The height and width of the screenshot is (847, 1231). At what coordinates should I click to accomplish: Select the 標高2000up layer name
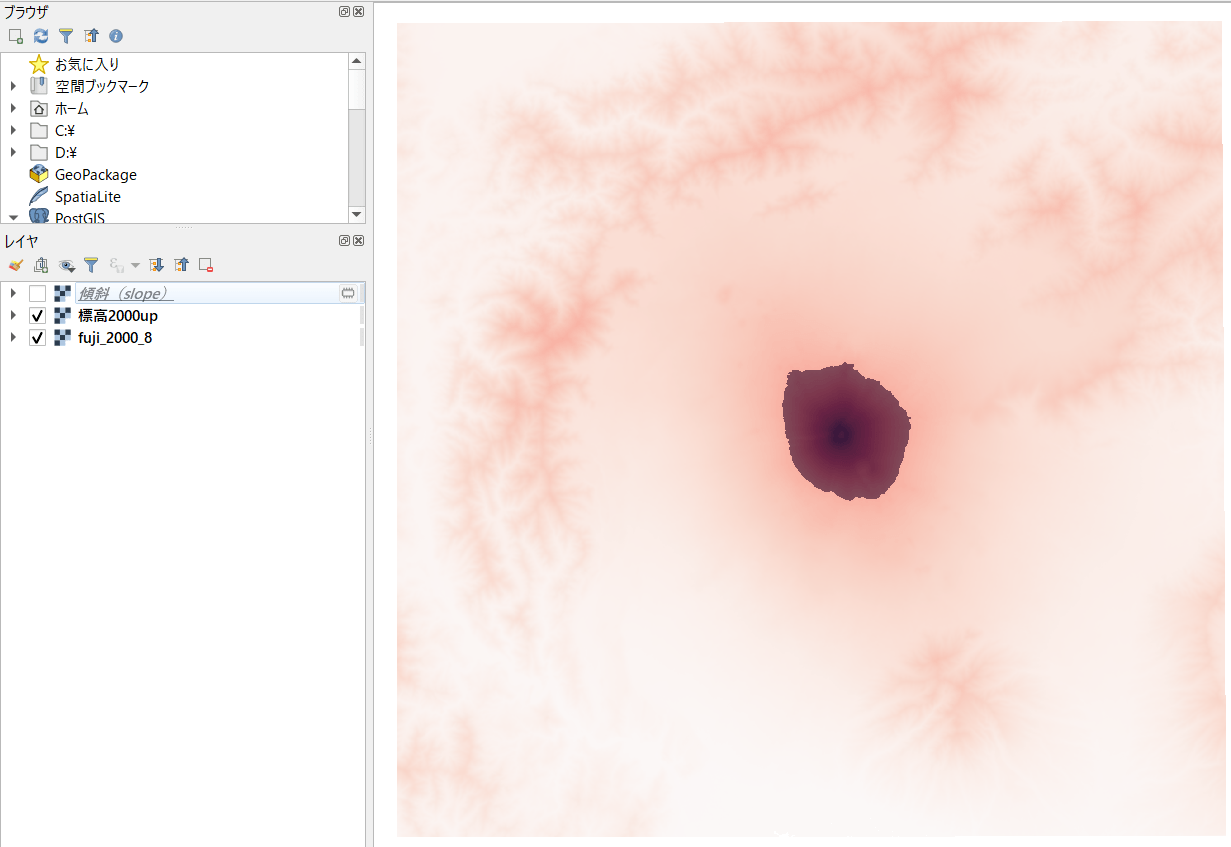tap(118, 315)
